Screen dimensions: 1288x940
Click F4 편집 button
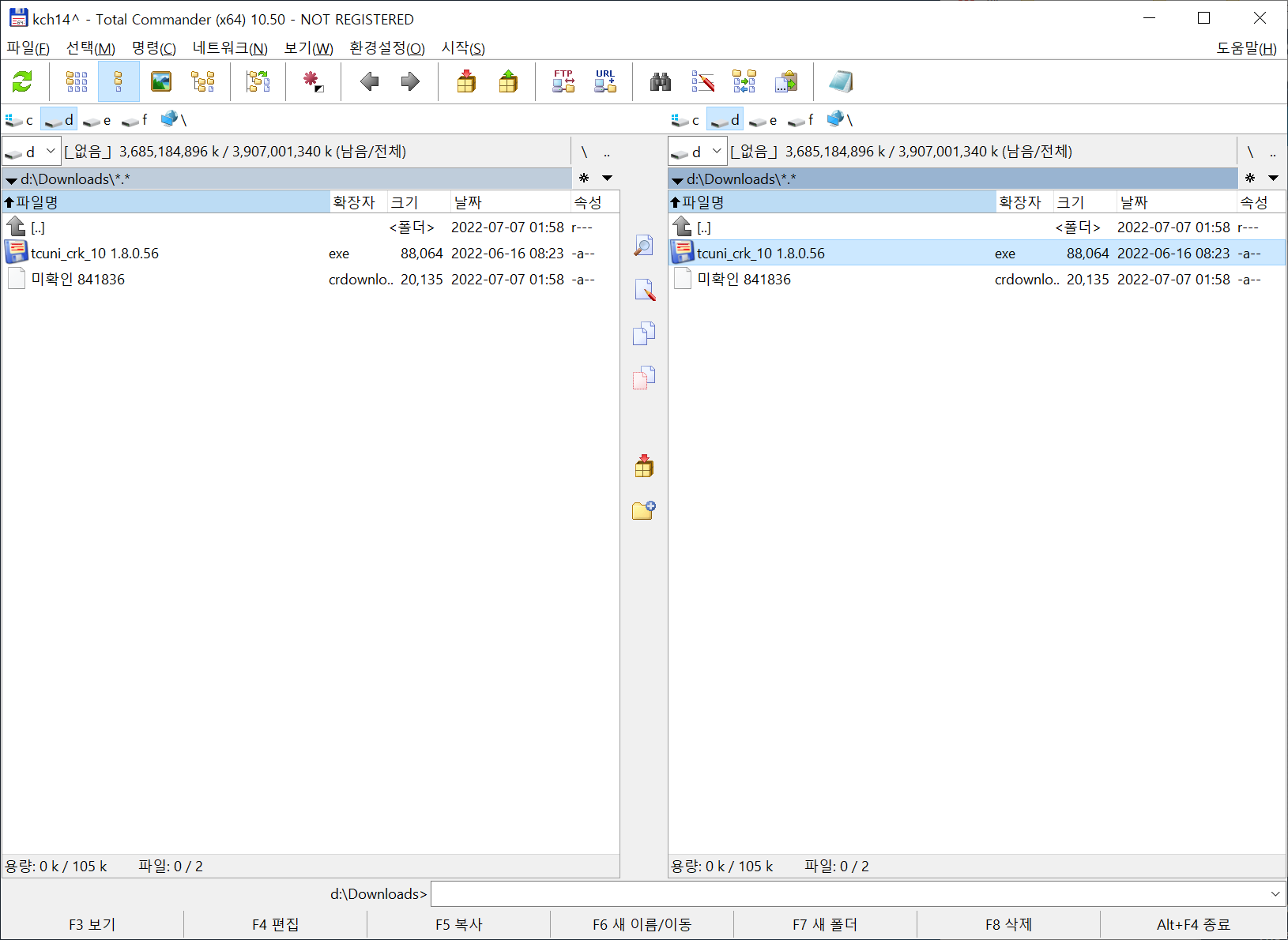coord(276,924)
